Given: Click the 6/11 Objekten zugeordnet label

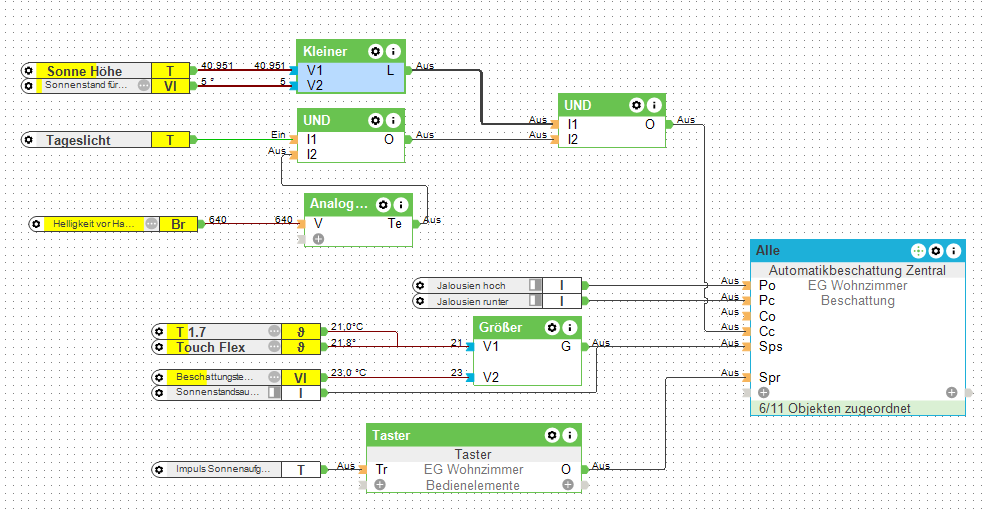Looking at the screenshot, I should [x=835, y=409].
